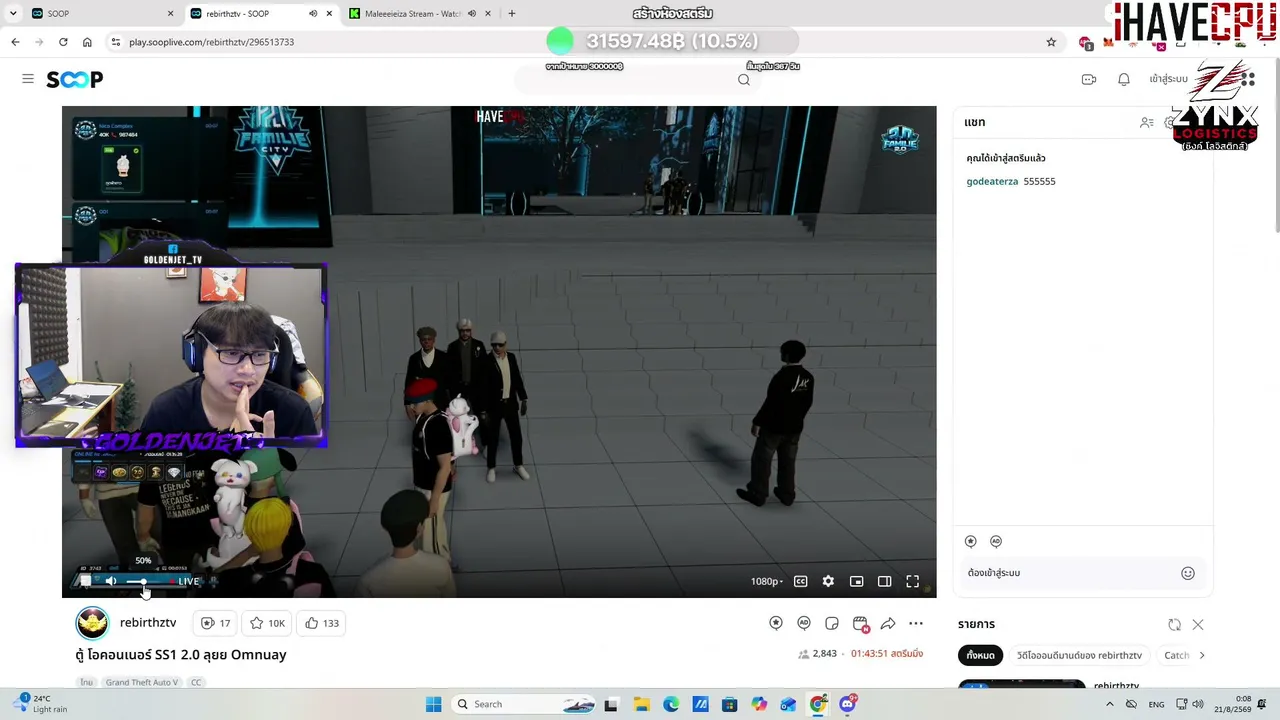Open browser home page
Screen dimensions: 1280x720
pos(87,42)
